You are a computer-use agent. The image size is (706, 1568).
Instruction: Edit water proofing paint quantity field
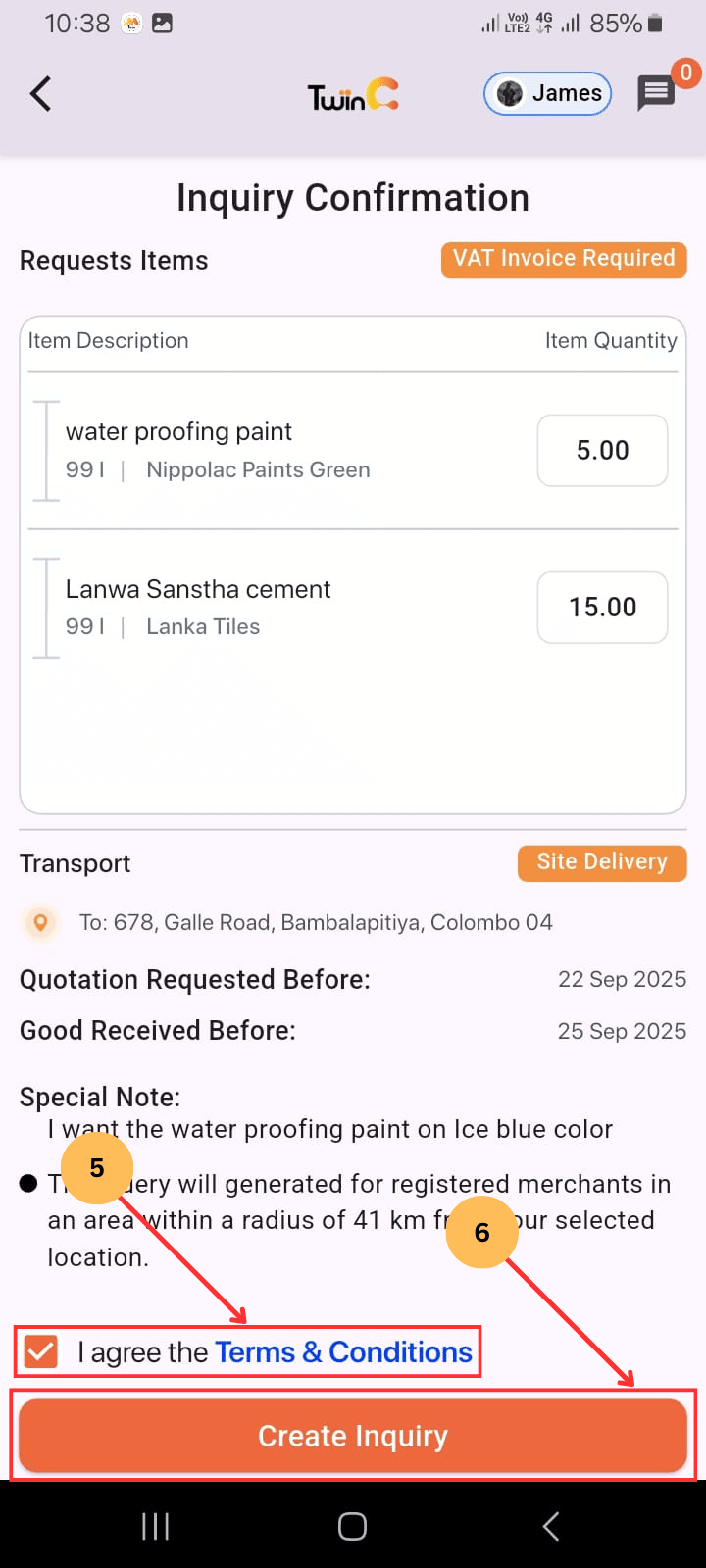[602, 451]
